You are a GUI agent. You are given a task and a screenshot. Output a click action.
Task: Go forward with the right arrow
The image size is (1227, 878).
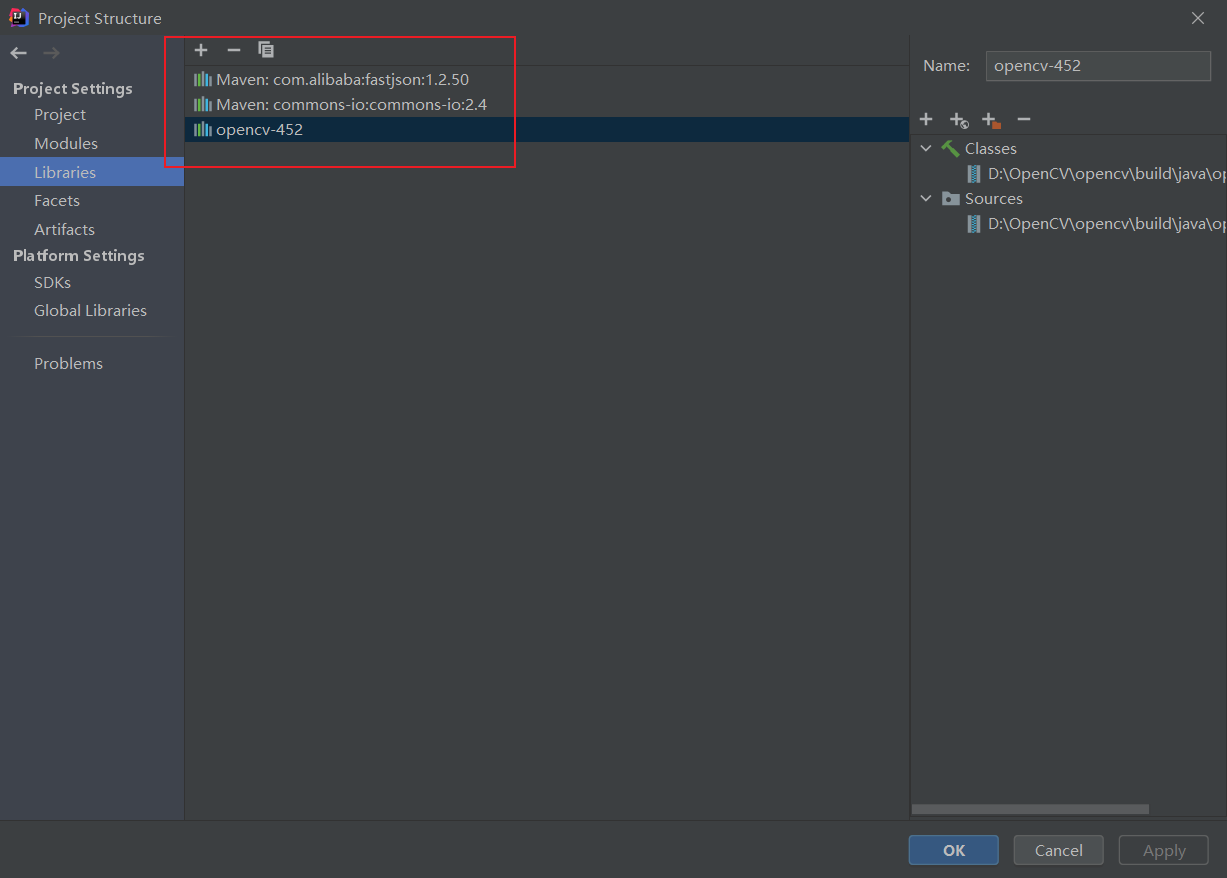tap(51, 53)
